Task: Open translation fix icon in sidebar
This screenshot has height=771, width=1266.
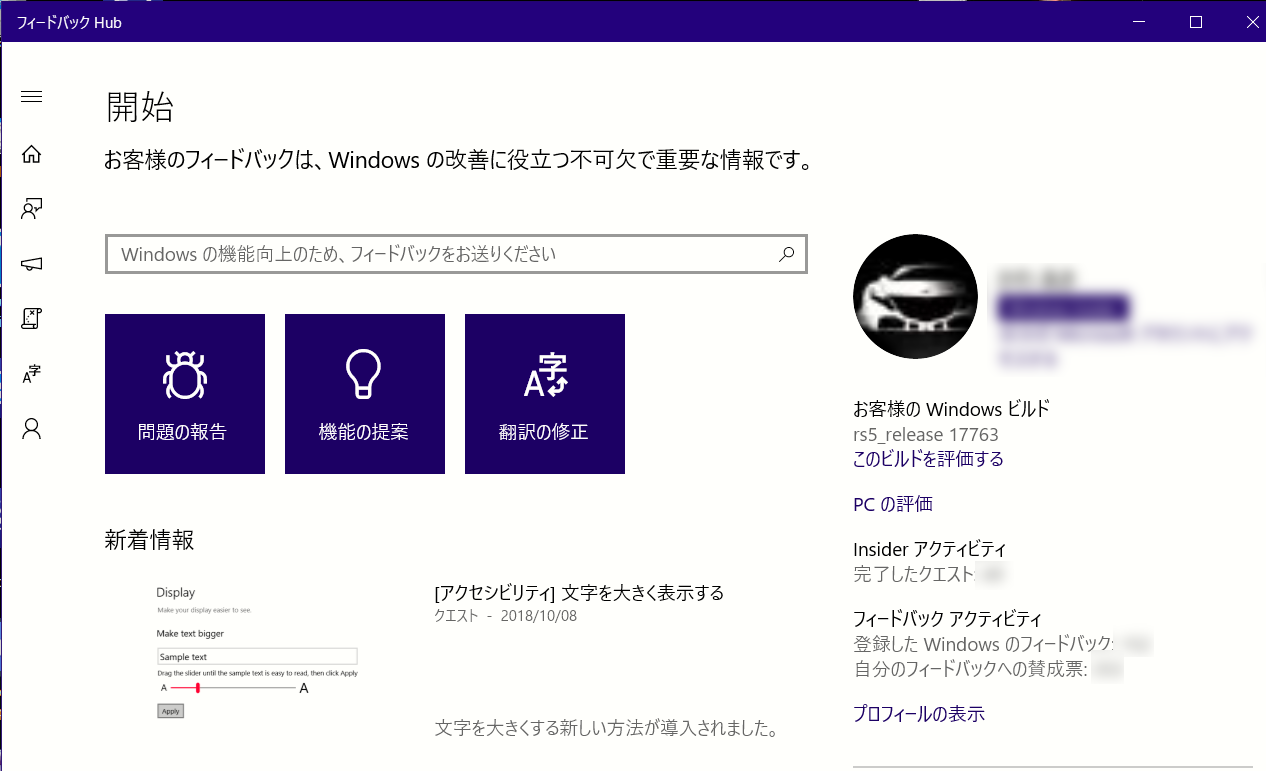Action: 32,374
